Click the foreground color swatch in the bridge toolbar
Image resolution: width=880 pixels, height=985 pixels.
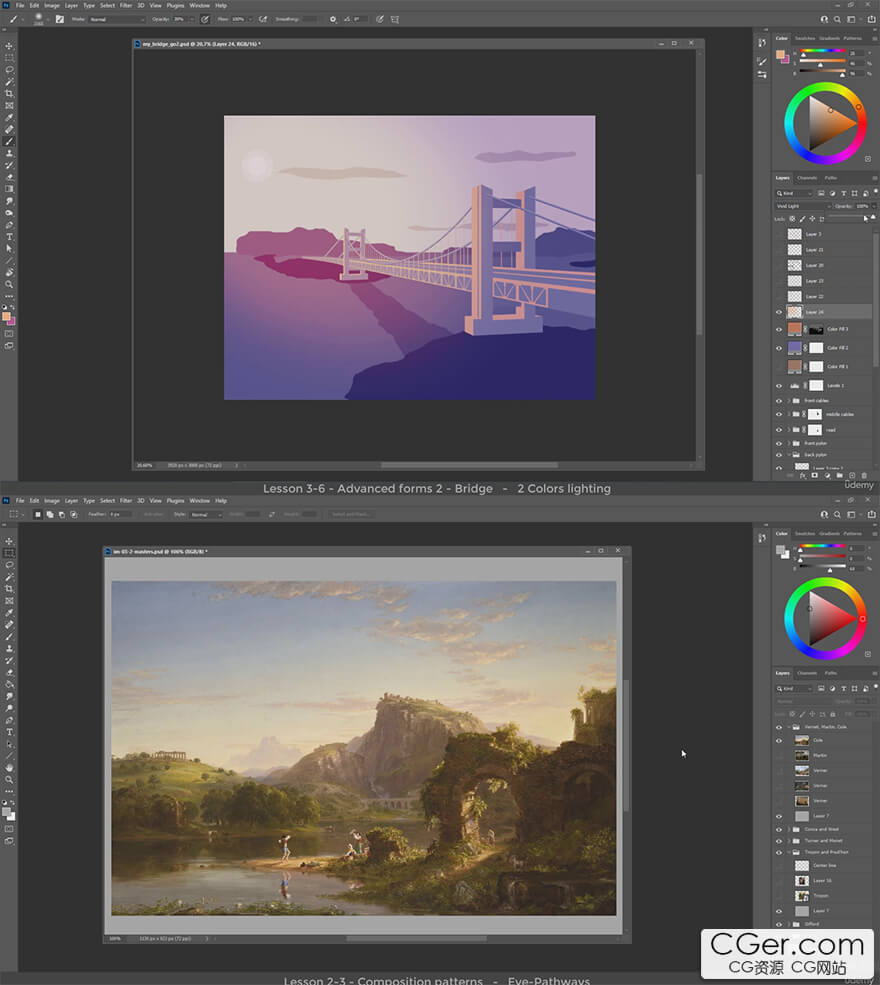tap(6, 317)
